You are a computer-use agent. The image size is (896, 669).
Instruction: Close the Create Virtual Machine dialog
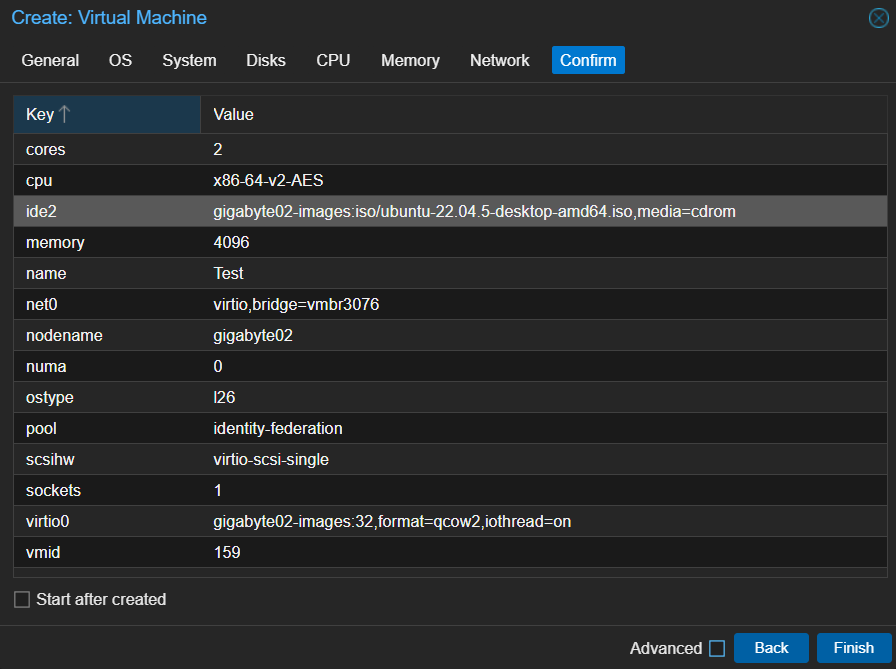click(878, 18)
